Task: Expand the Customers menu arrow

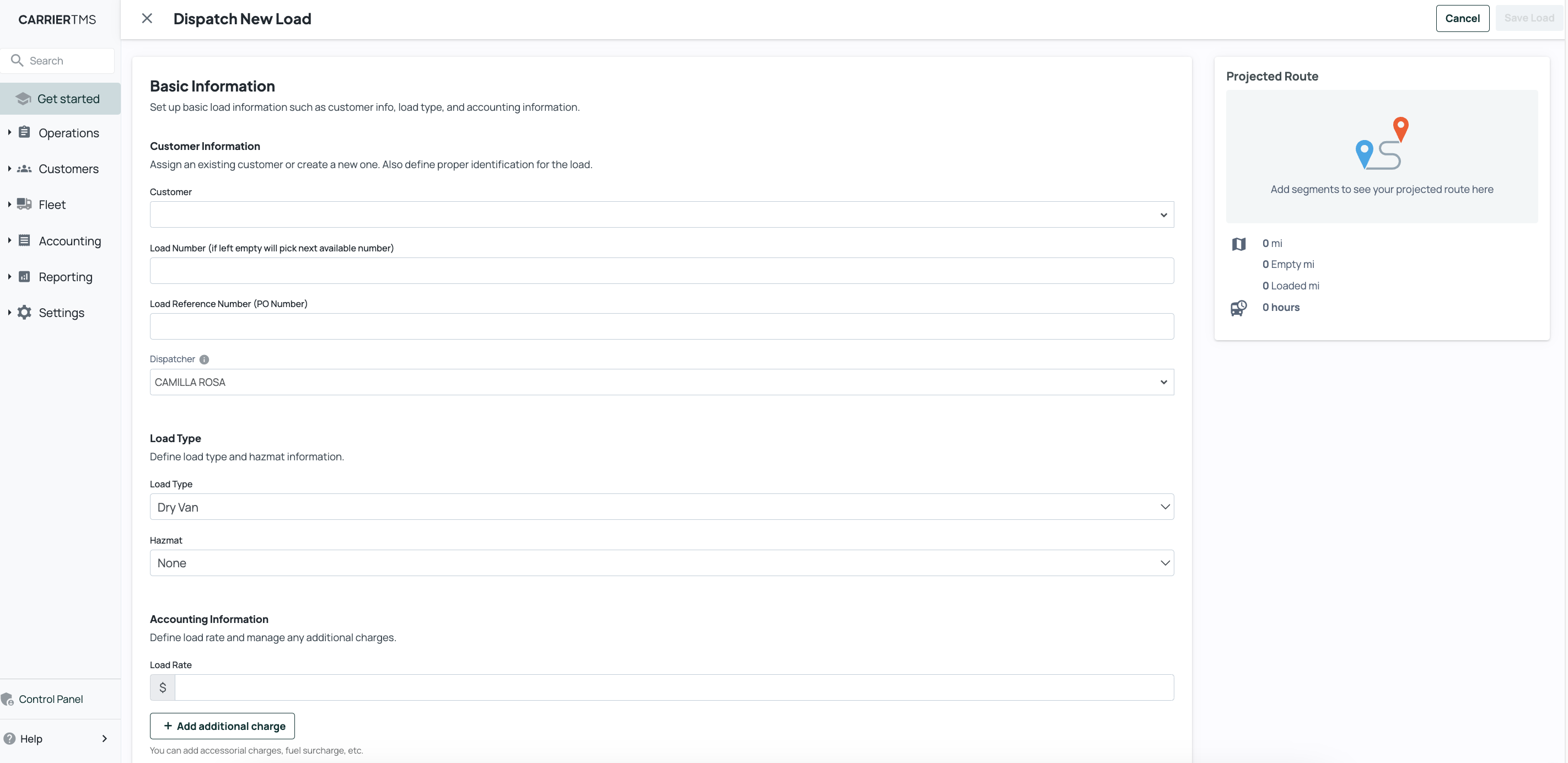Action: (x=9, y=169)
